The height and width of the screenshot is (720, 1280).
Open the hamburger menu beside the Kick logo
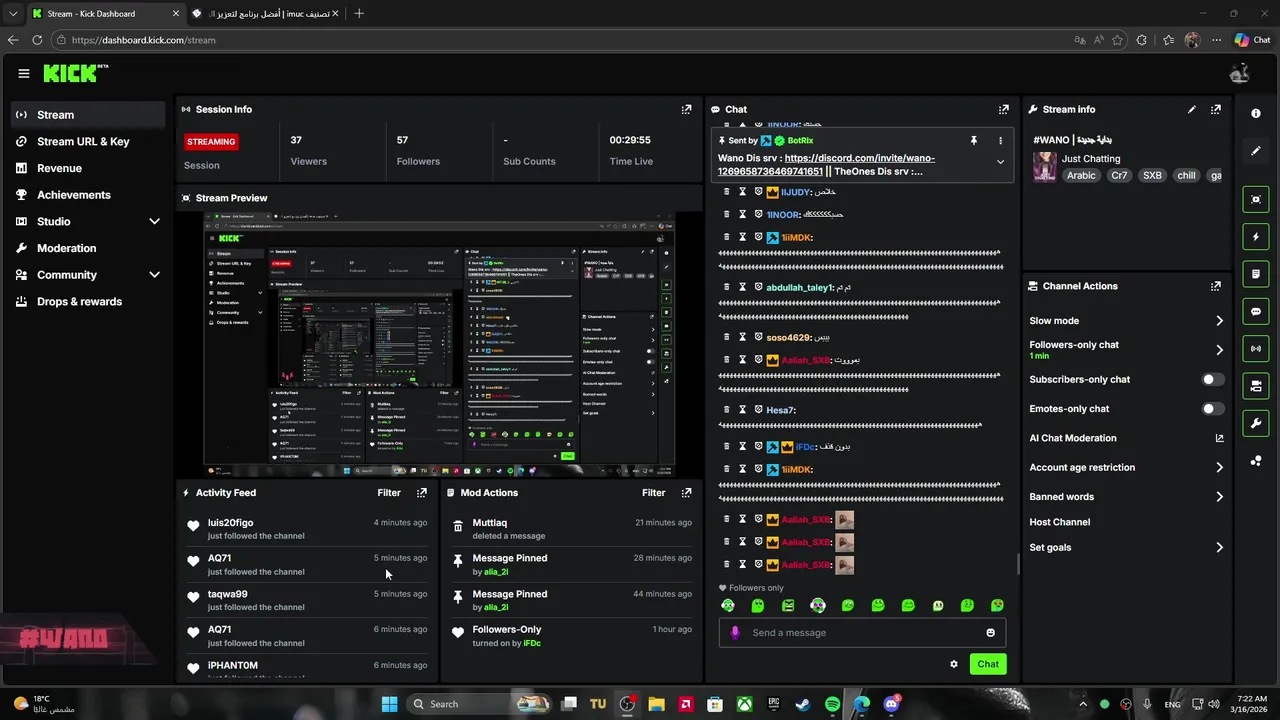click(23, 73)
